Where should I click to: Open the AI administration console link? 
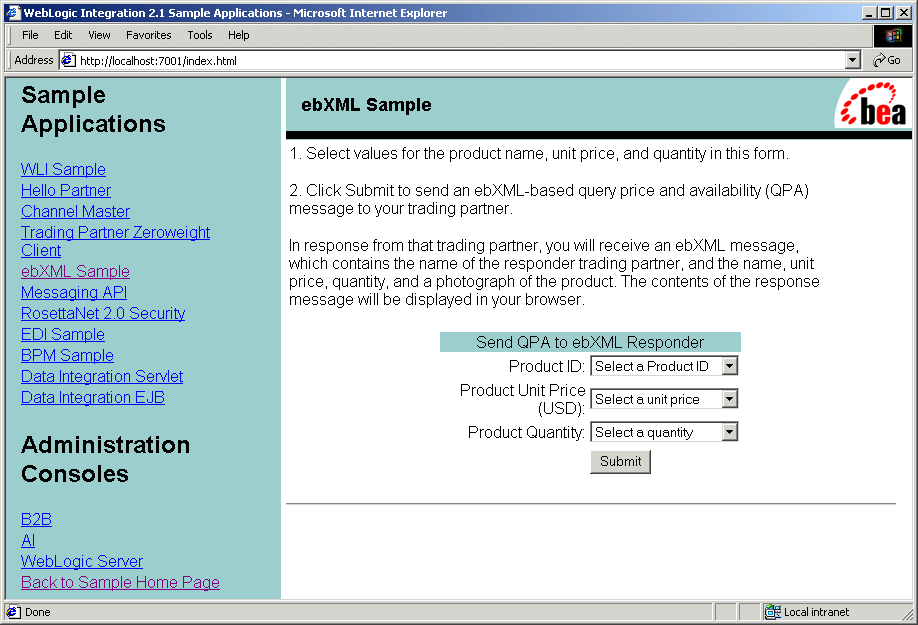(28, 541)
